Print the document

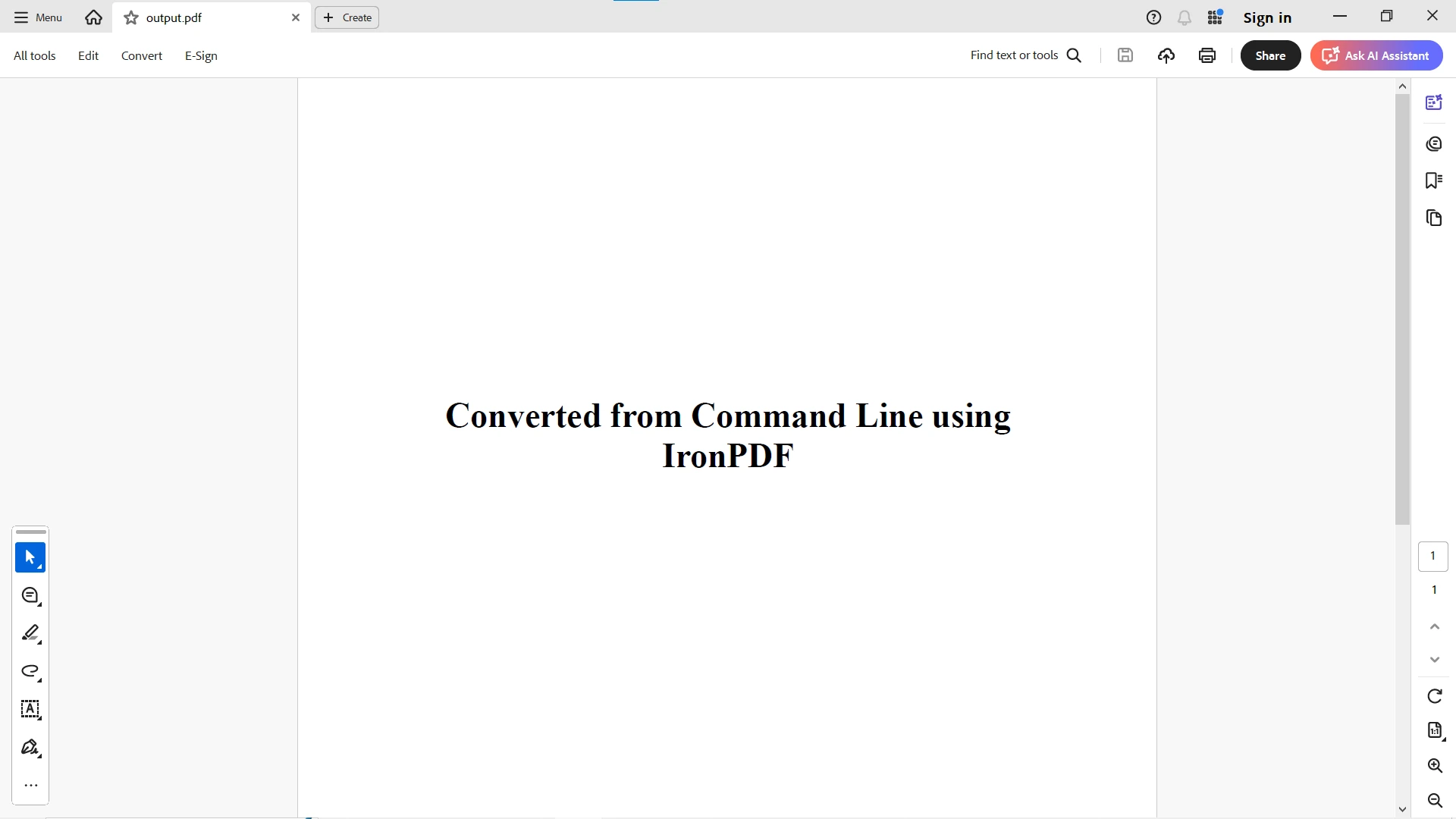pyautogui.click(x=1207, y=55)
